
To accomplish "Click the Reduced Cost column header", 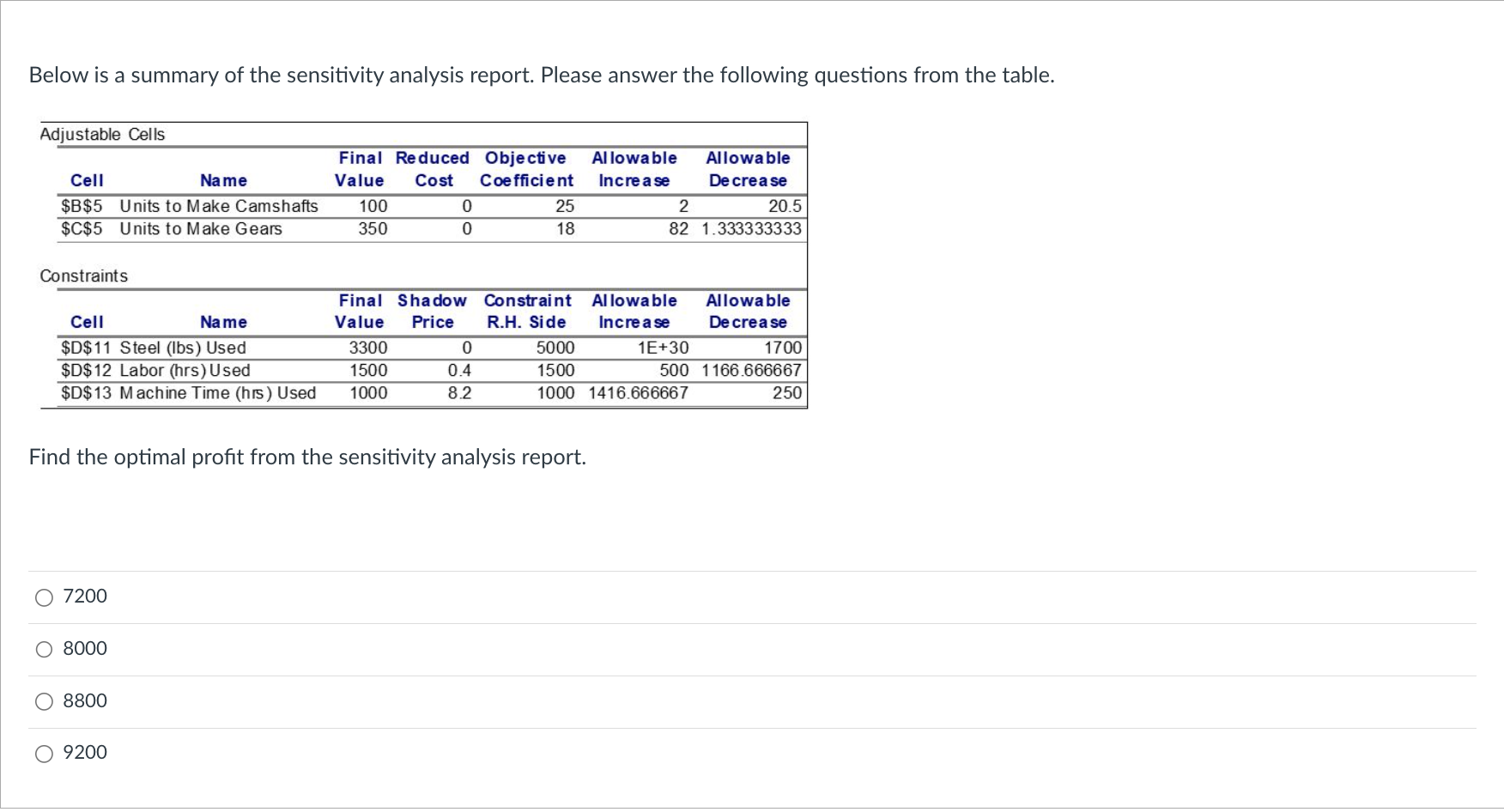I will pos(432,168).
